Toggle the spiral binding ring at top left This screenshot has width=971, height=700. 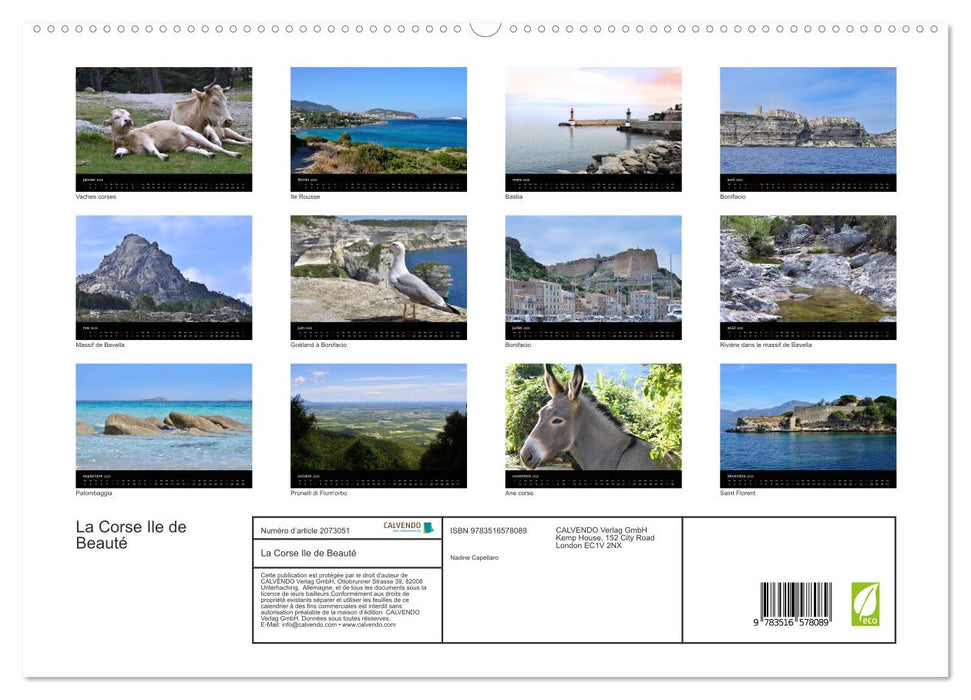38,30
